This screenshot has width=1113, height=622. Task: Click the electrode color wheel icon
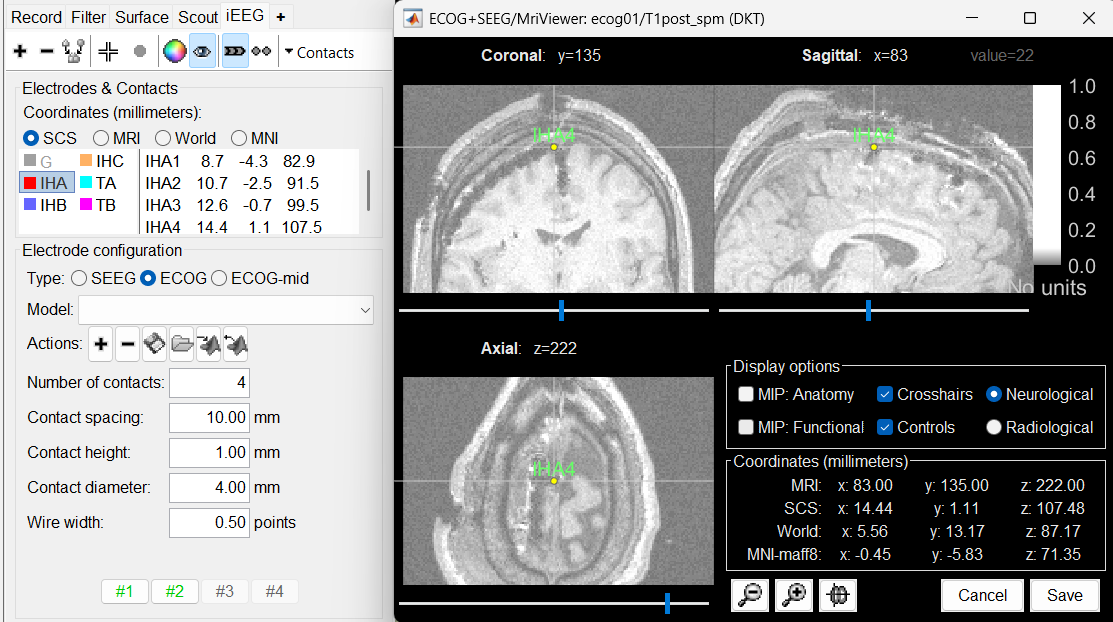[174, 52]
